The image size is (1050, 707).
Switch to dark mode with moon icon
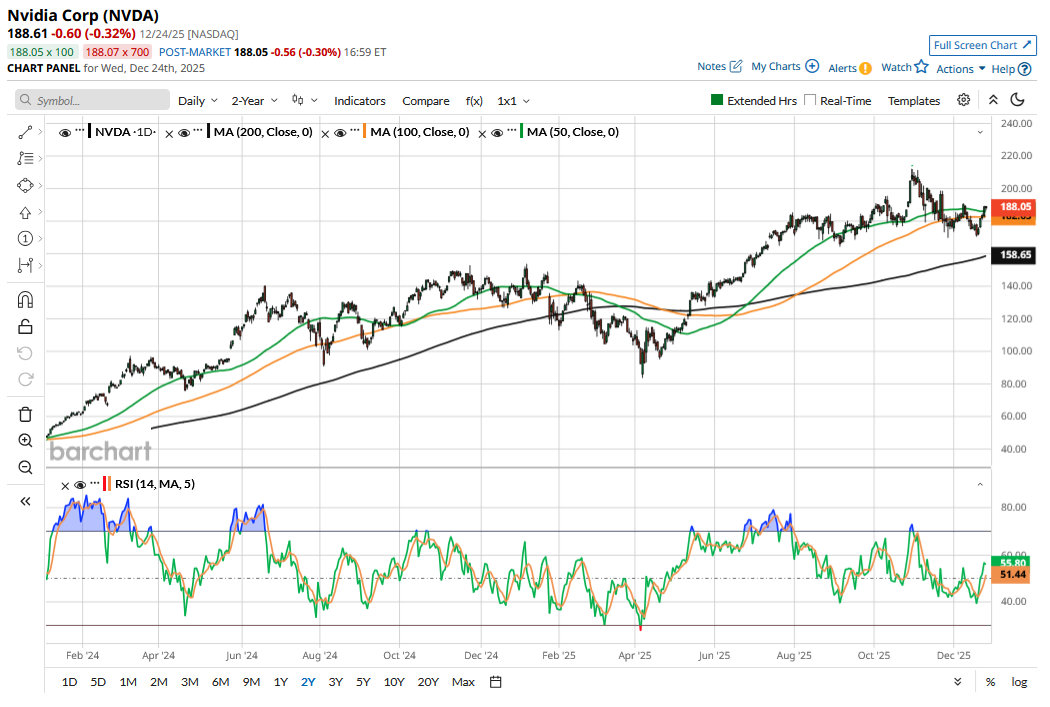1017,100
